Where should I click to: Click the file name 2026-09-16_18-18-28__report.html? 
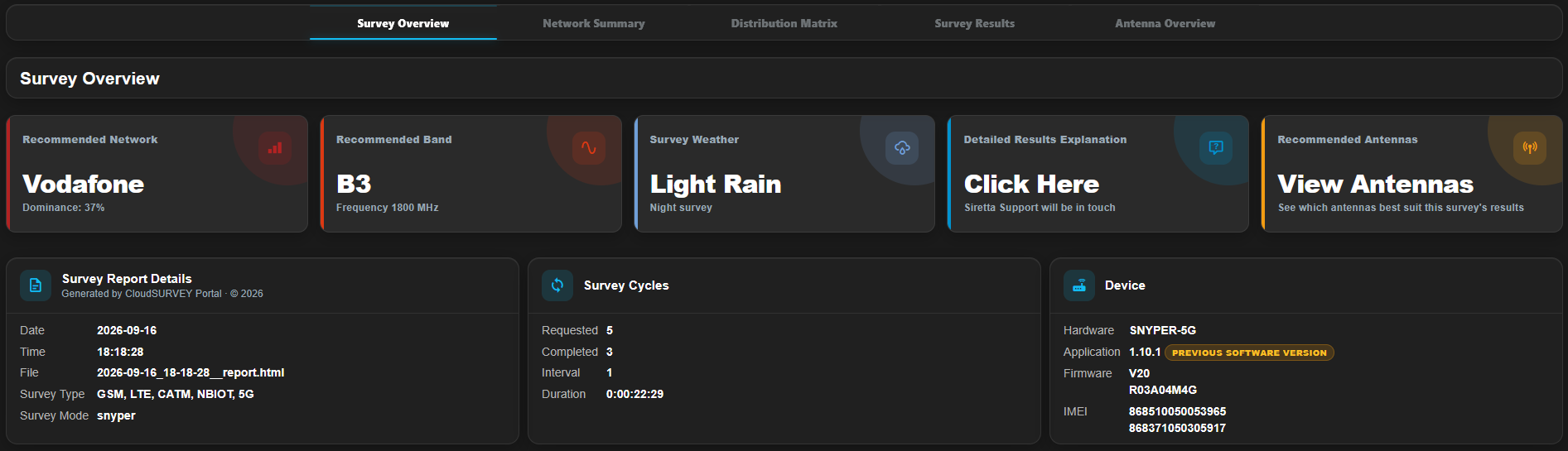[x=191, y=372]
